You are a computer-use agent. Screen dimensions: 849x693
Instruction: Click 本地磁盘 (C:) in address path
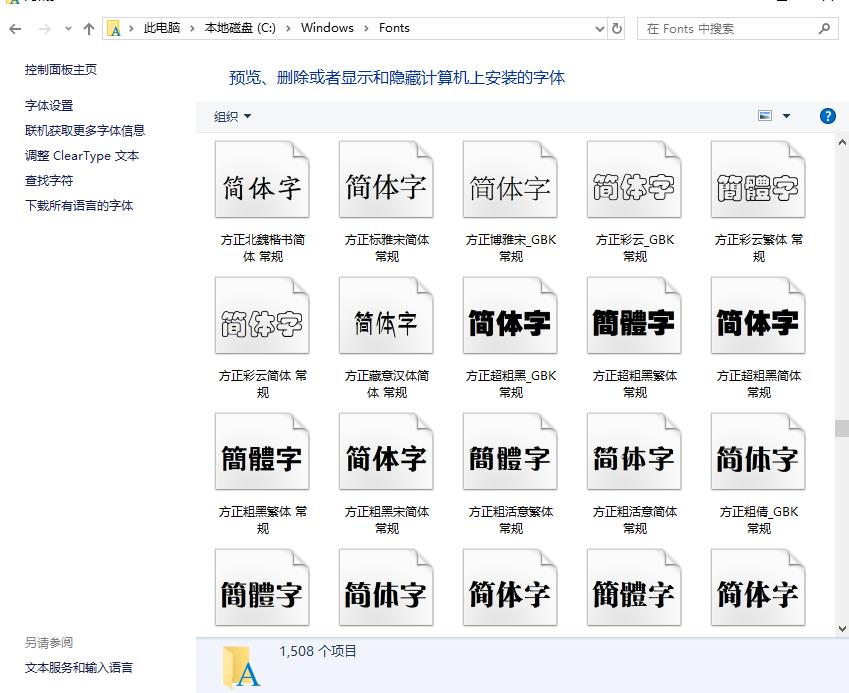pyautogui.click(x=240, y=28)
